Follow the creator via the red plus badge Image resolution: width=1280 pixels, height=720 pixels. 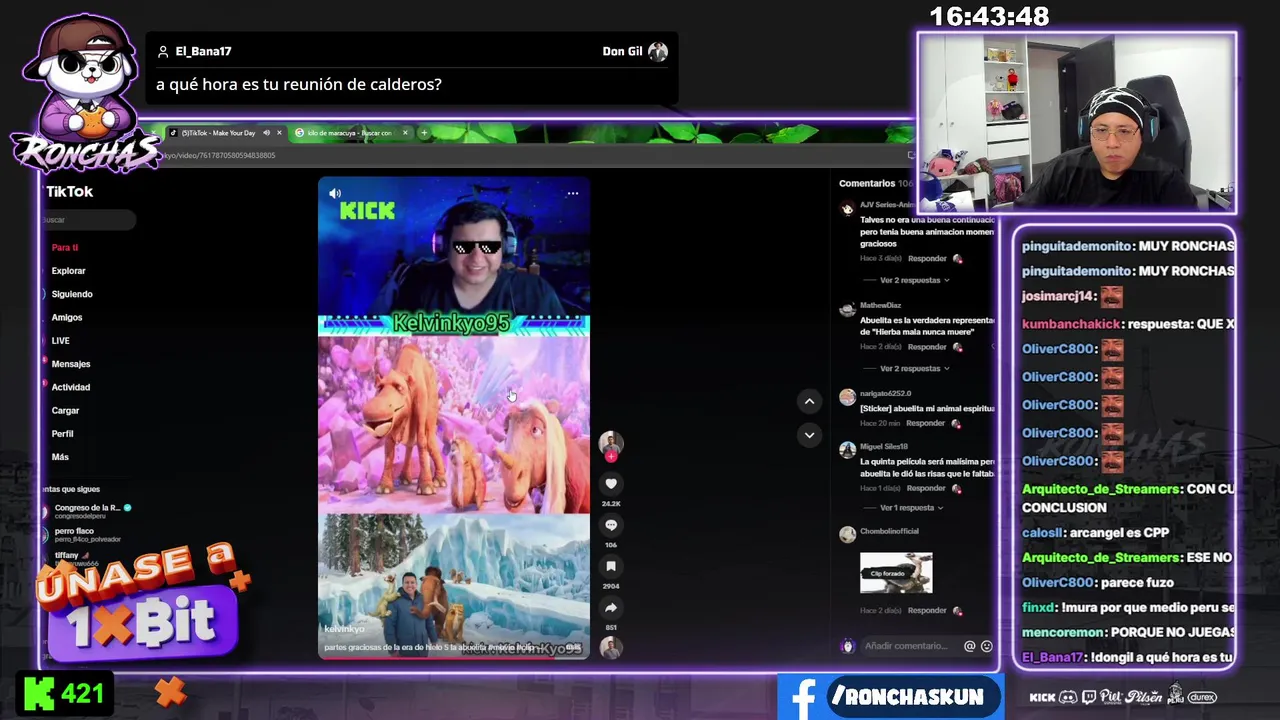point(611,456)
